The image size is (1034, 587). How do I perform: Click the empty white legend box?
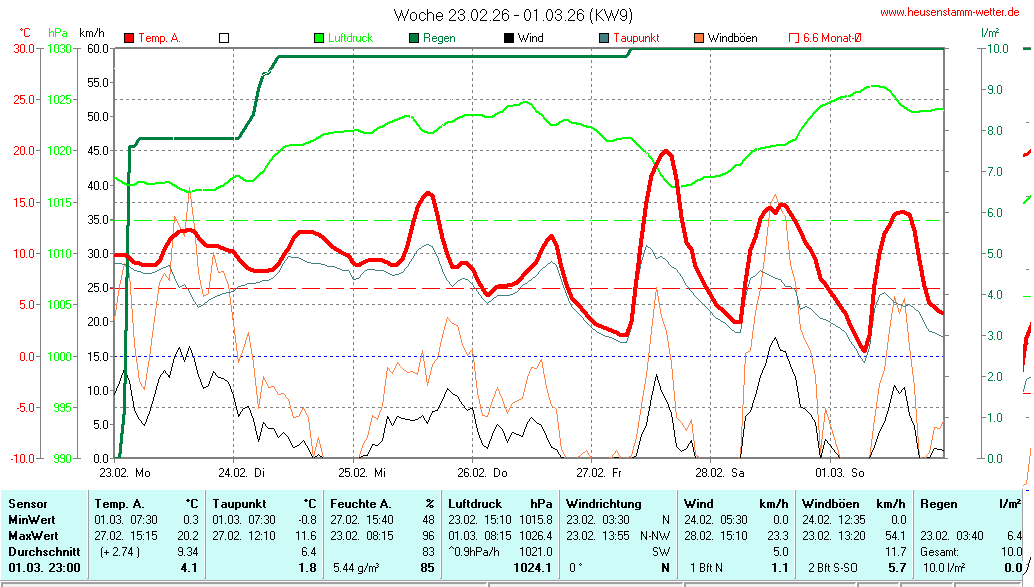pyautogui.click(x=224, y=38)
